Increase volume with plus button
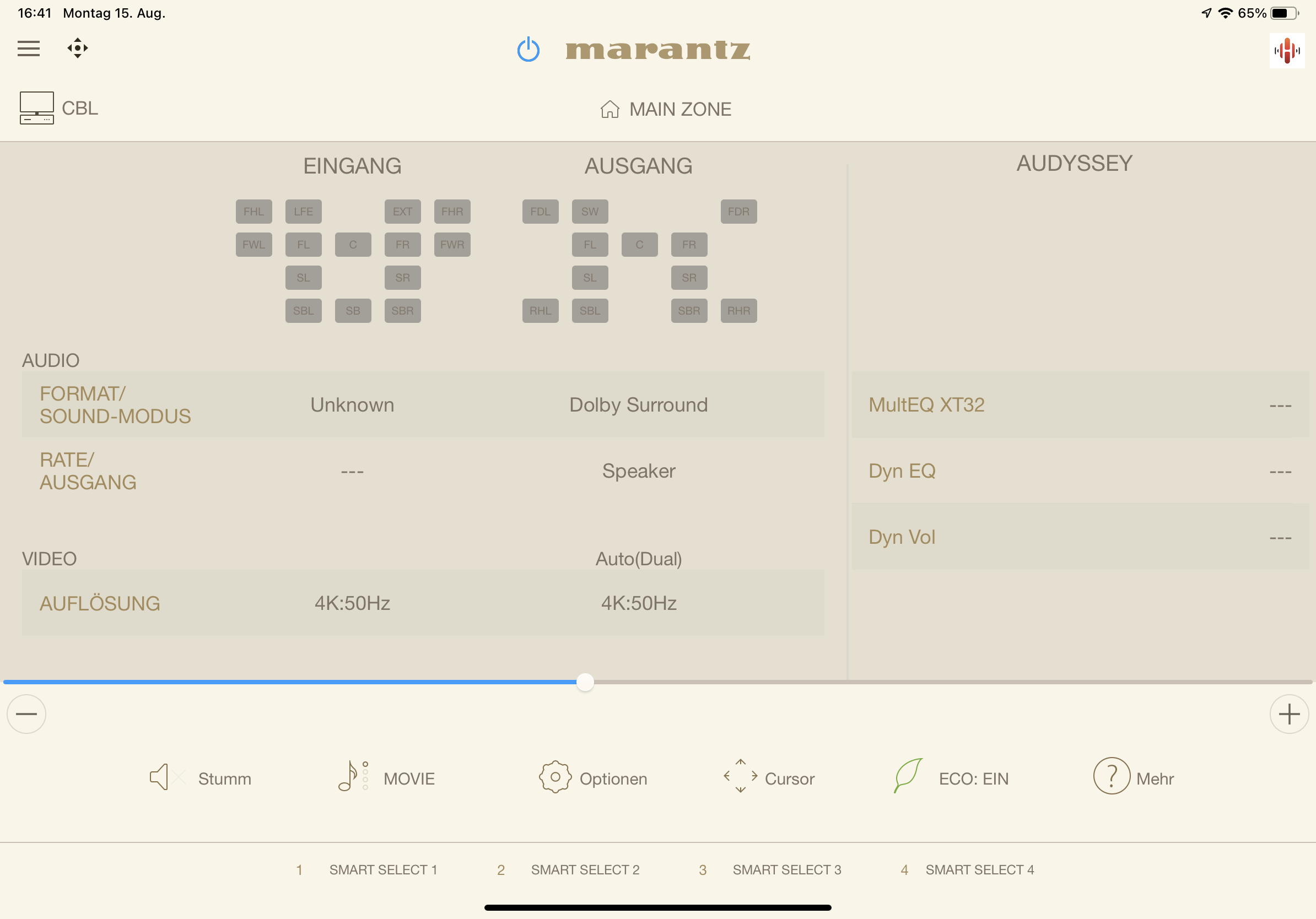Image resolution: width=1316 pixels, height=919 pixels. 1288,714
